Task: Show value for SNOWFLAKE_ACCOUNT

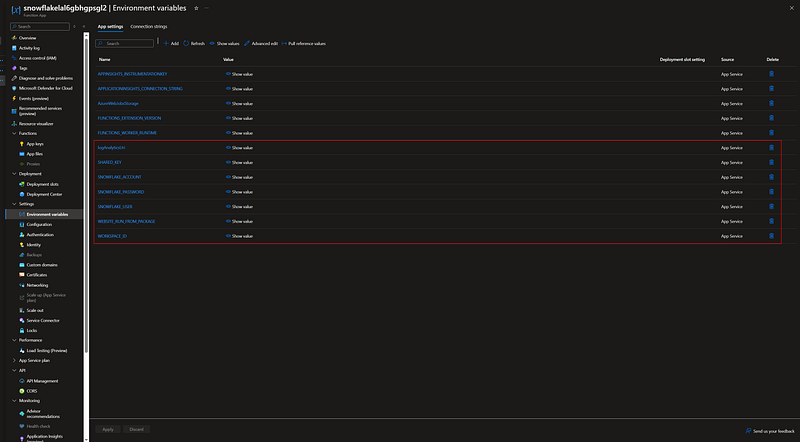Action: (x=239, y=177)
